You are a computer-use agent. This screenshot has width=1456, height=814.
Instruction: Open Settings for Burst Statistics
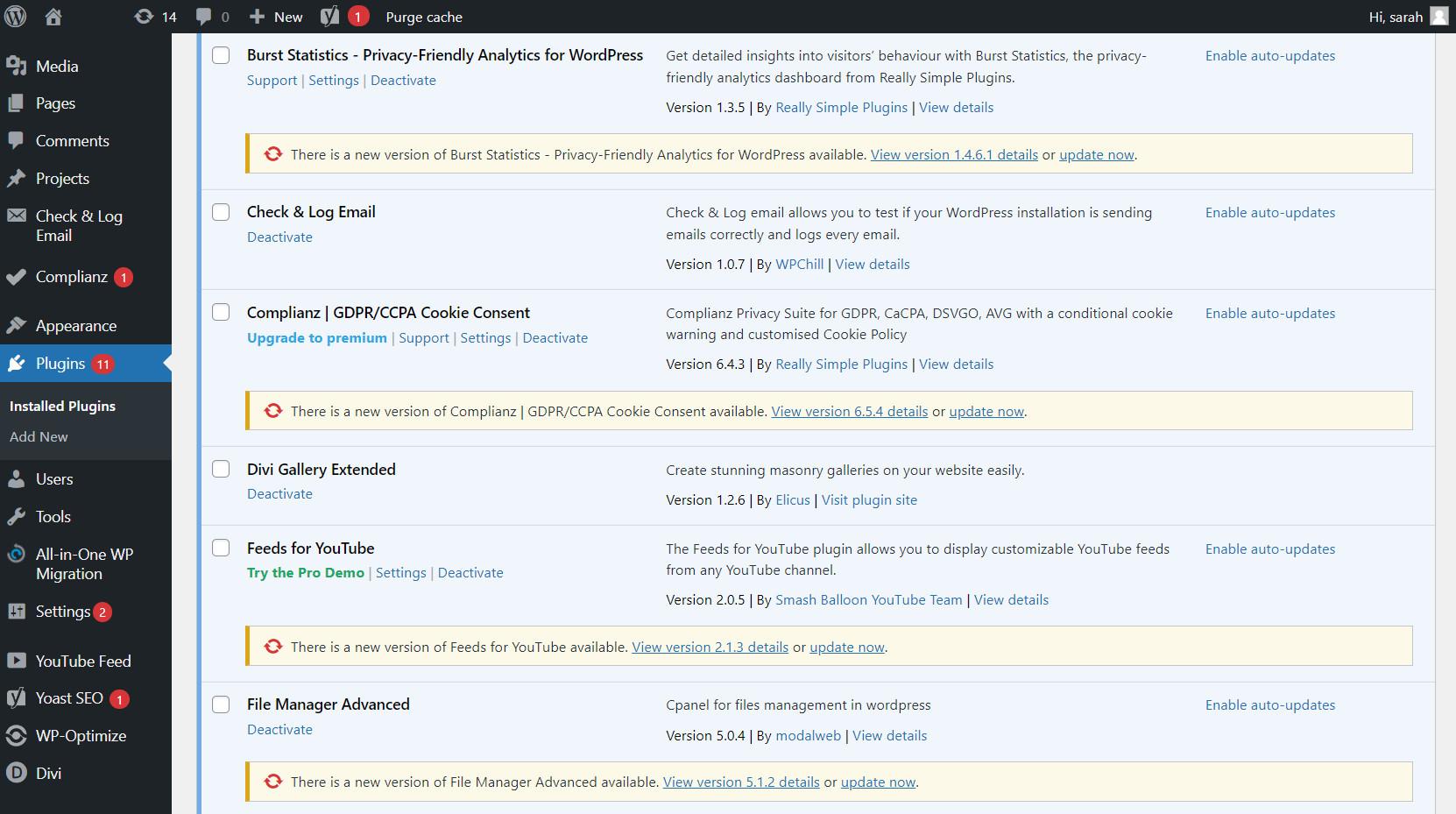pos(334,80)
